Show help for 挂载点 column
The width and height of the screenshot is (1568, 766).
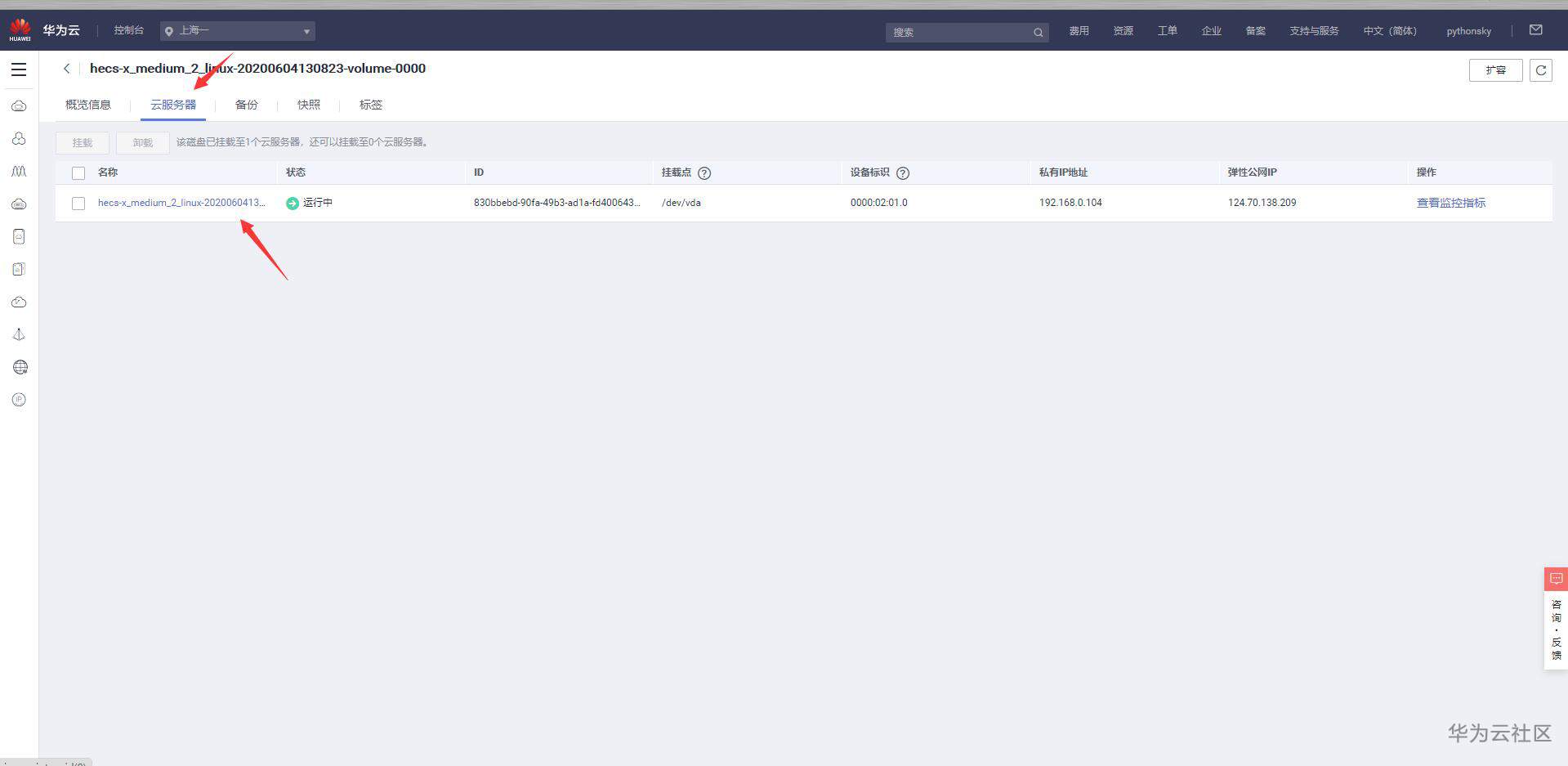coord(704,173)
